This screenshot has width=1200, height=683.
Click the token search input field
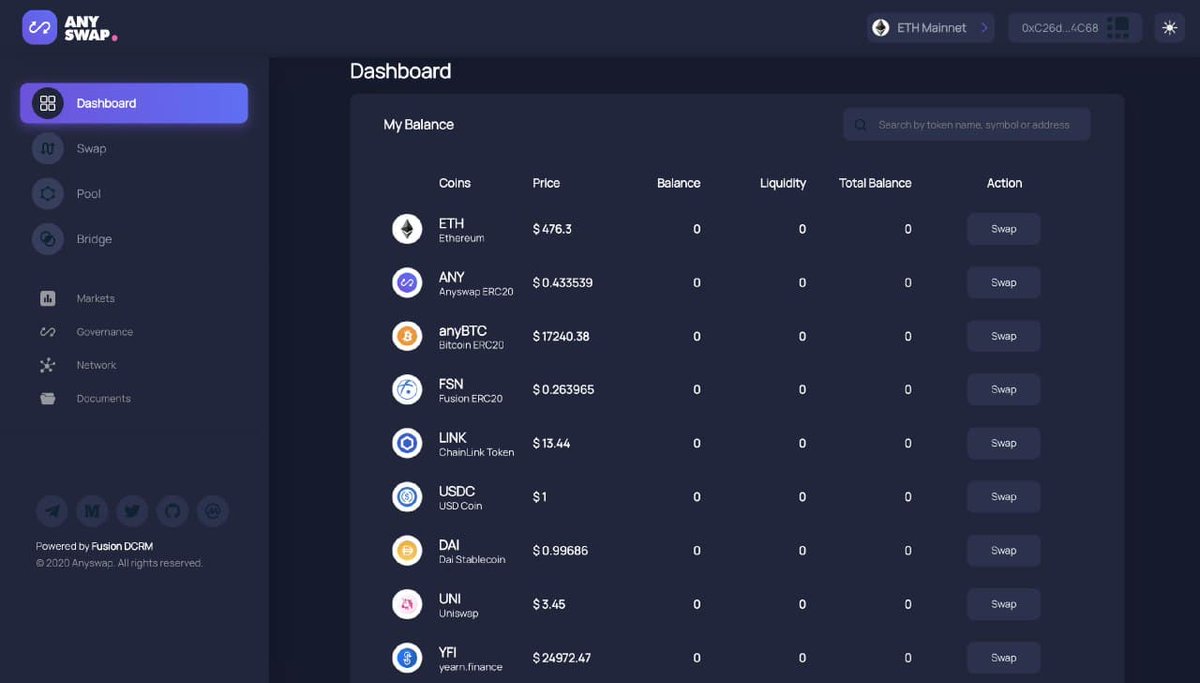click(x=966, y=124)
